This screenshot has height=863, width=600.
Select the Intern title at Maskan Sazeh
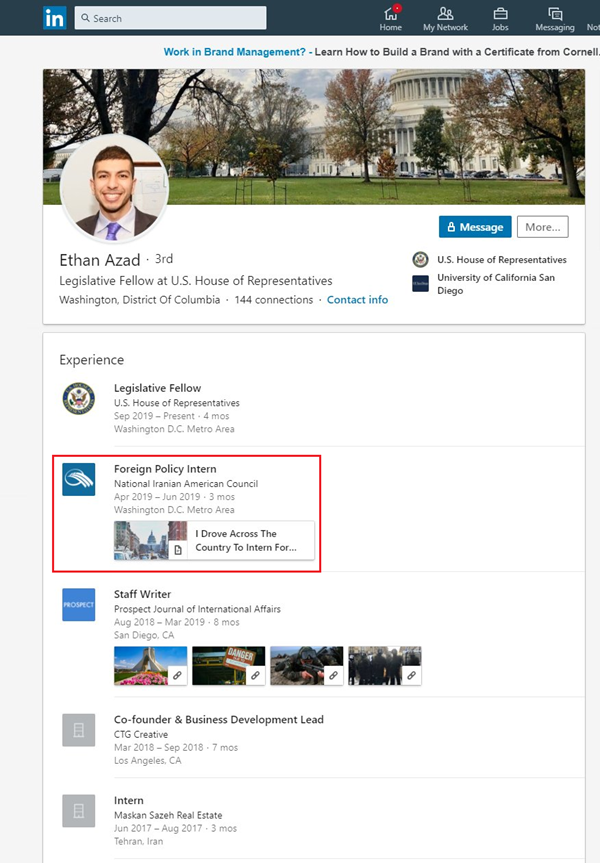tap(129, 800)
